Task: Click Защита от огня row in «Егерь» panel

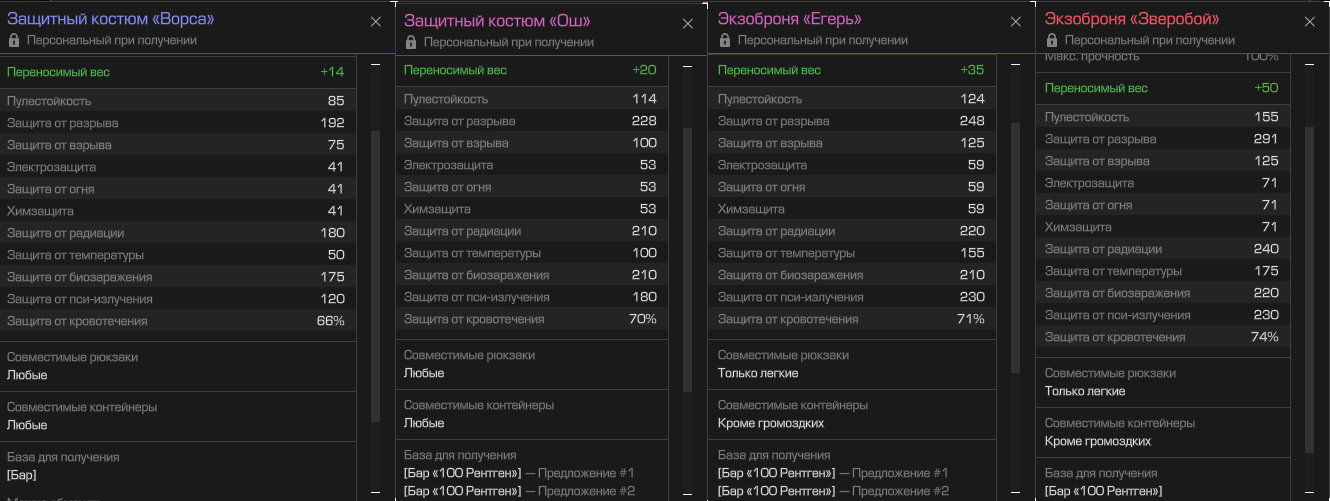Action: coord(853,187)
